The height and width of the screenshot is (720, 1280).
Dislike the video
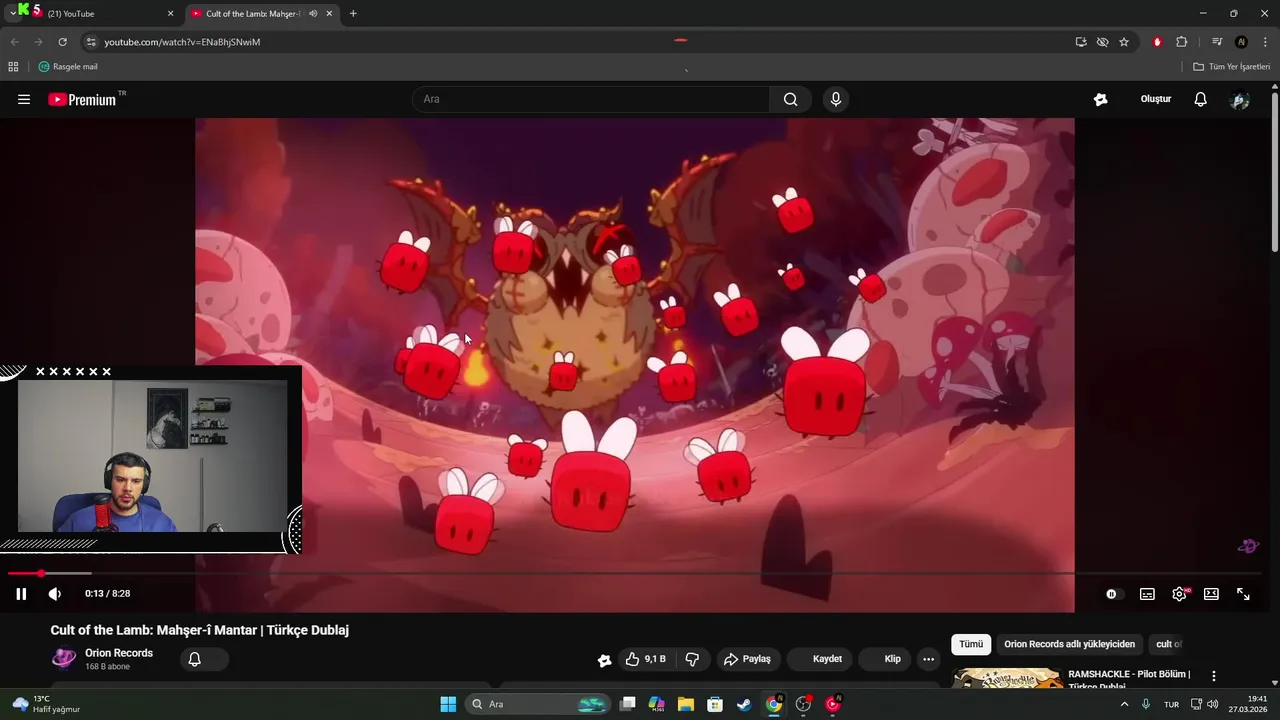(692, 659)
